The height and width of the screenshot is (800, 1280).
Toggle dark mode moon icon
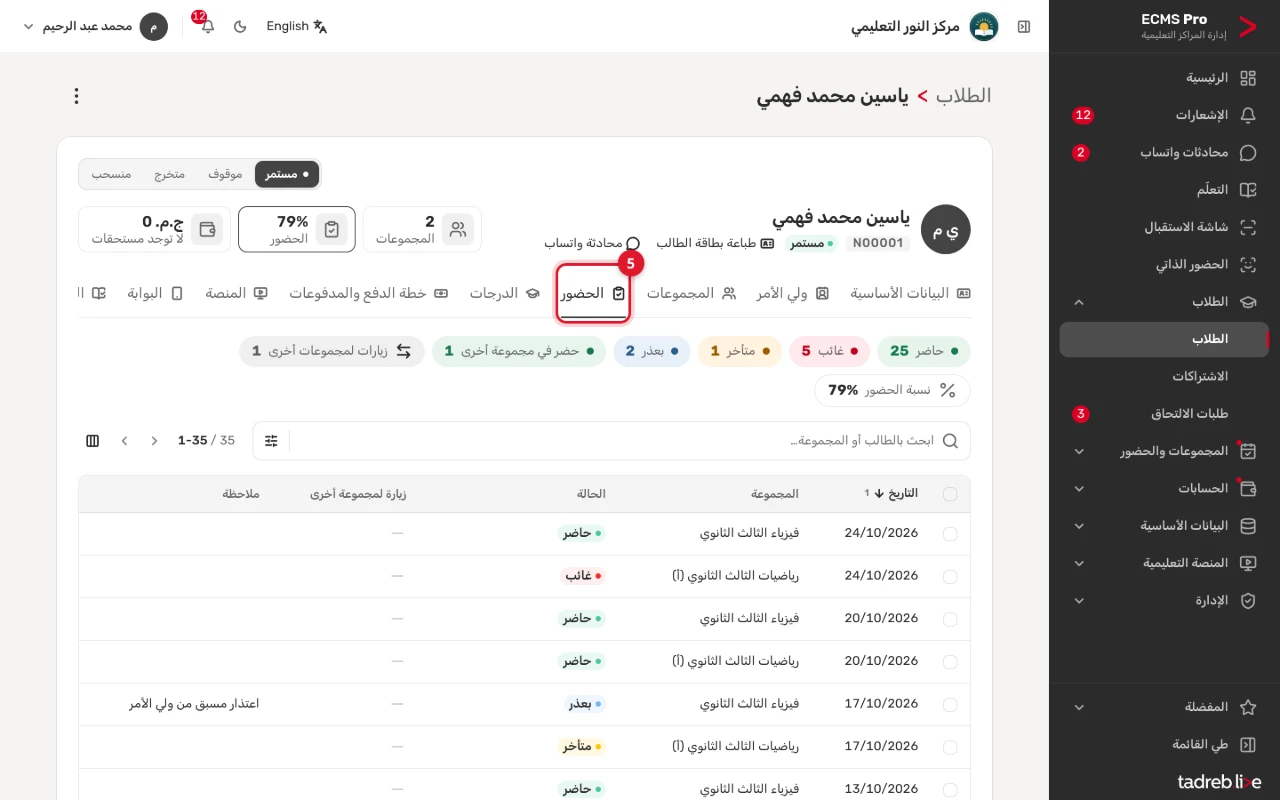240,26
